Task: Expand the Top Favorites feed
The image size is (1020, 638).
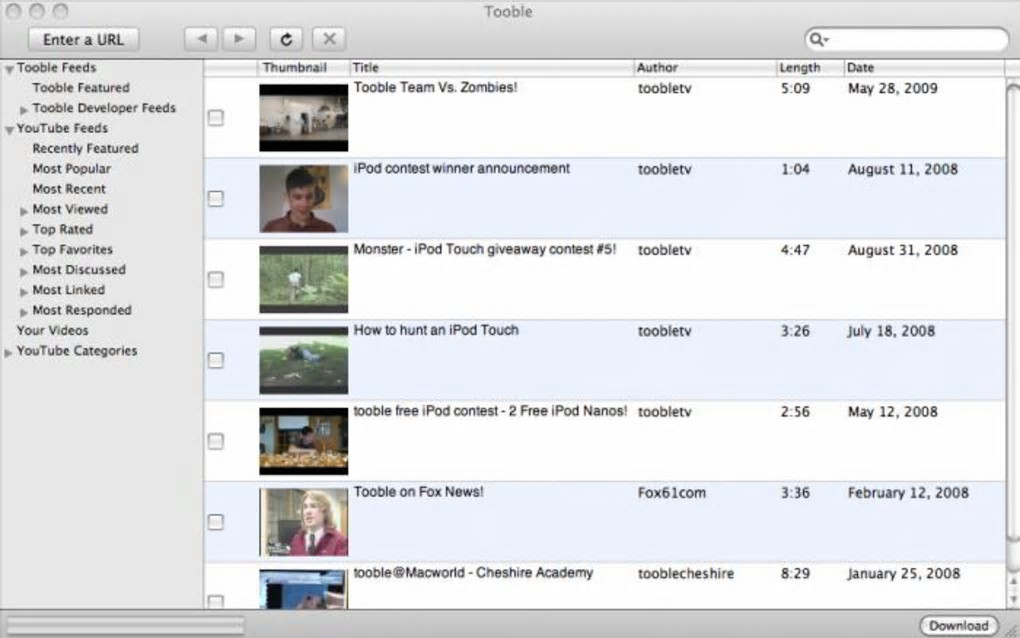Action: pyautogui.click(x=24, y=251)
